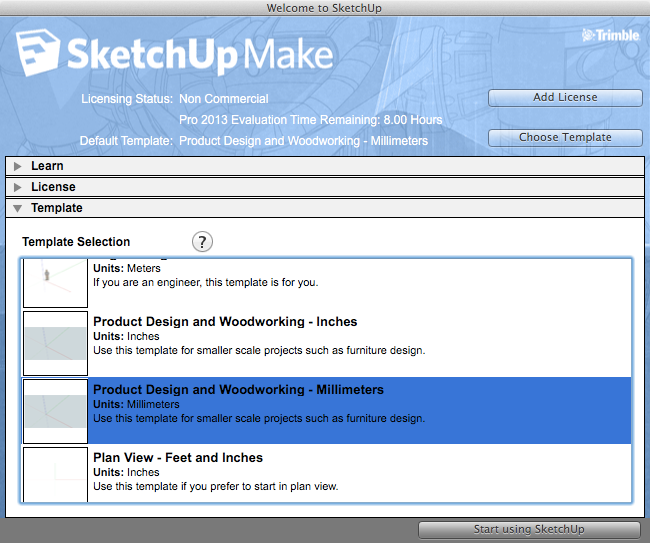Collapse the Template section

[17, 208]
